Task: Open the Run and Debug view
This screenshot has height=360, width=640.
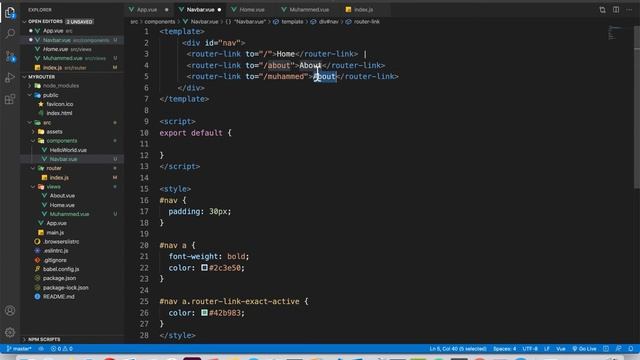Action: click(10, 78)
